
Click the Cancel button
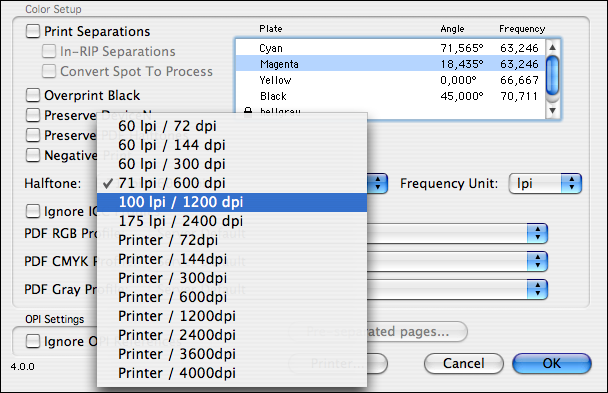coord(464,364)
